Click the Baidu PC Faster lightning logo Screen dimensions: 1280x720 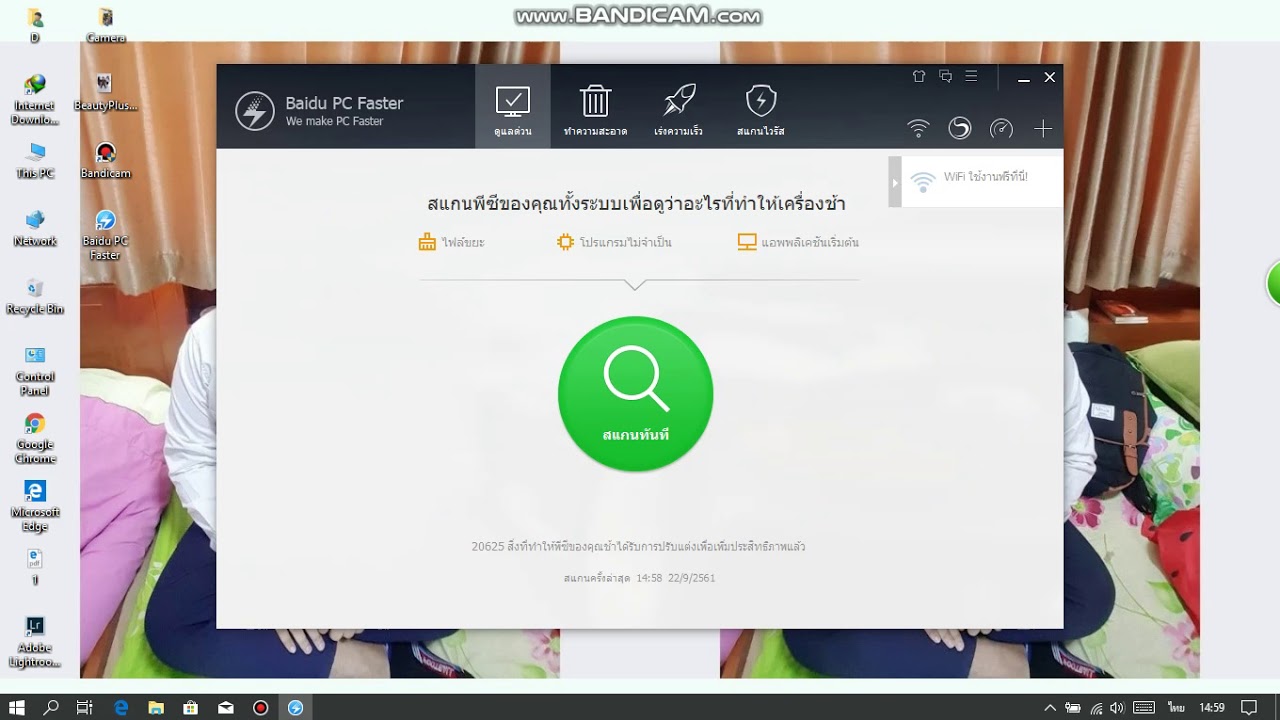255,111
